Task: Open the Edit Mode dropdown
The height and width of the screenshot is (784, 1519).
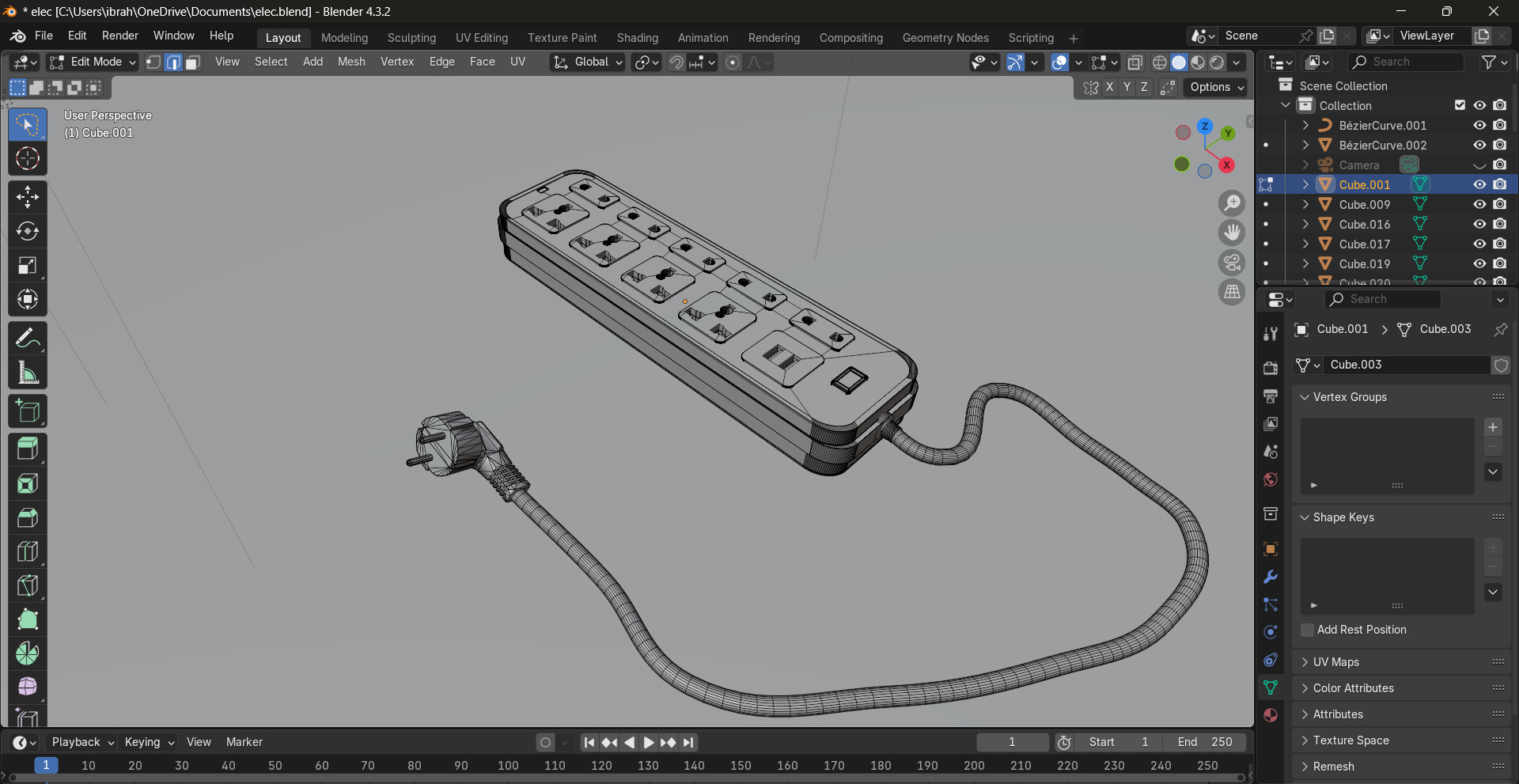Action: pyautogui.click(x=93, y=62)
